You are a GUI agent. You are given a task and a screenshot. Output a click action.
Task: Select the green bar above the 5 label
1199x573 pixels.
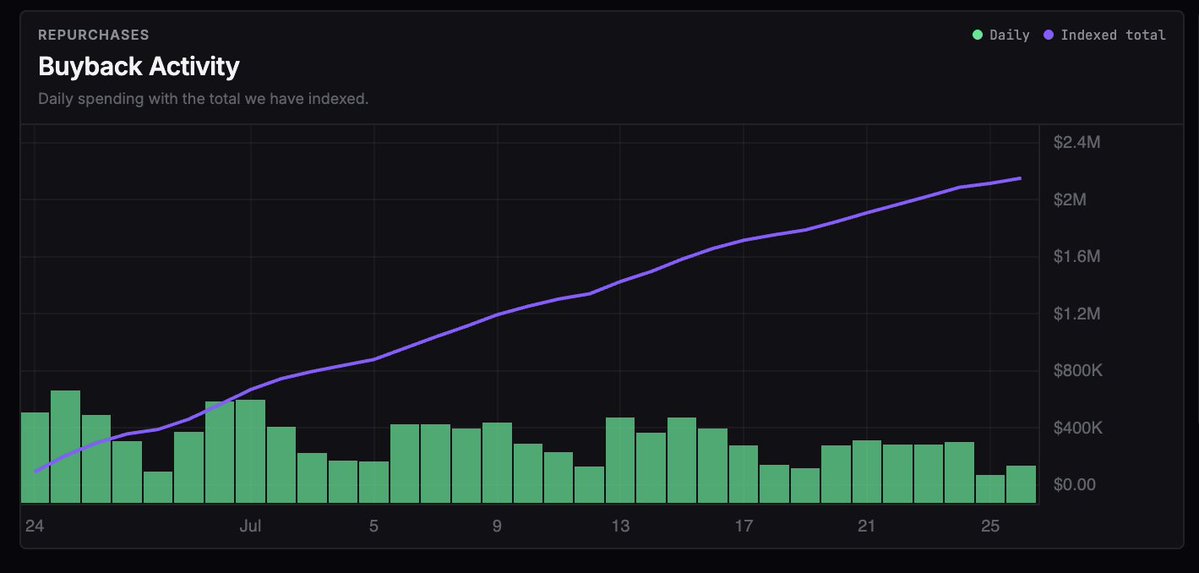pyautogui.click(x=374, y=482)
